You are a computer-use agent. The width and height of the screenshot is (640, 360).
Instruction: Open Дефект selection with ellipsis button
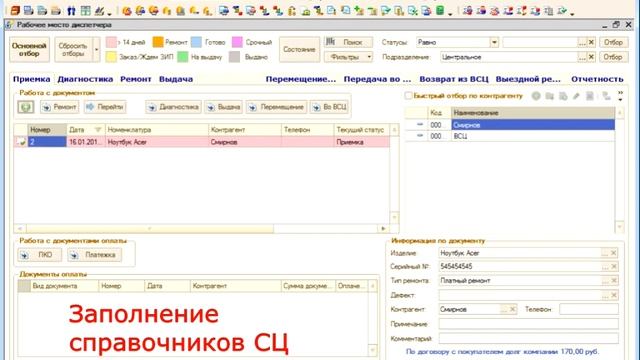tap(605, 295)
